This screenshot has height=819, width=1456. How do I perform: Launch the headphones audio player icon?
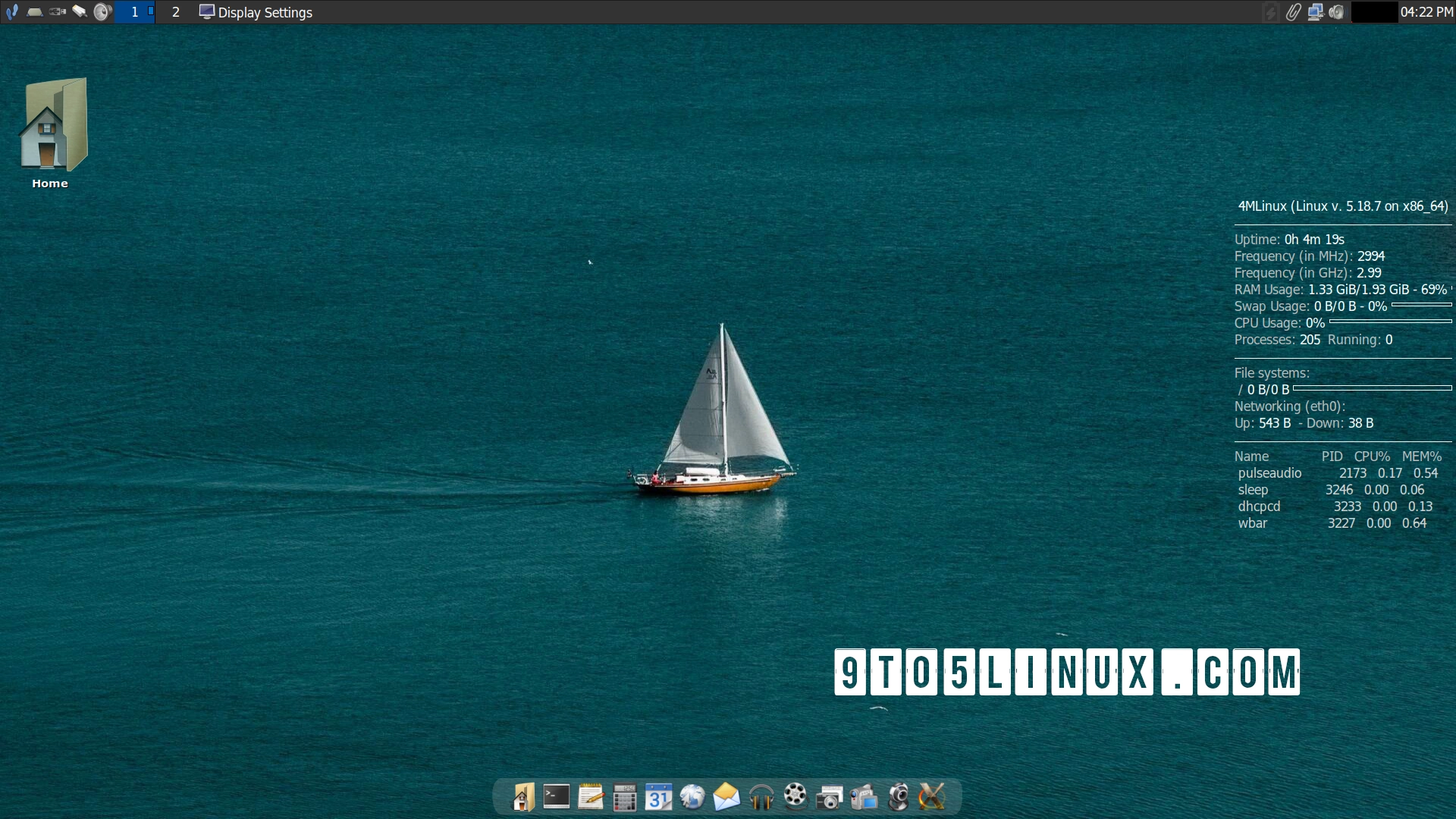761,796
